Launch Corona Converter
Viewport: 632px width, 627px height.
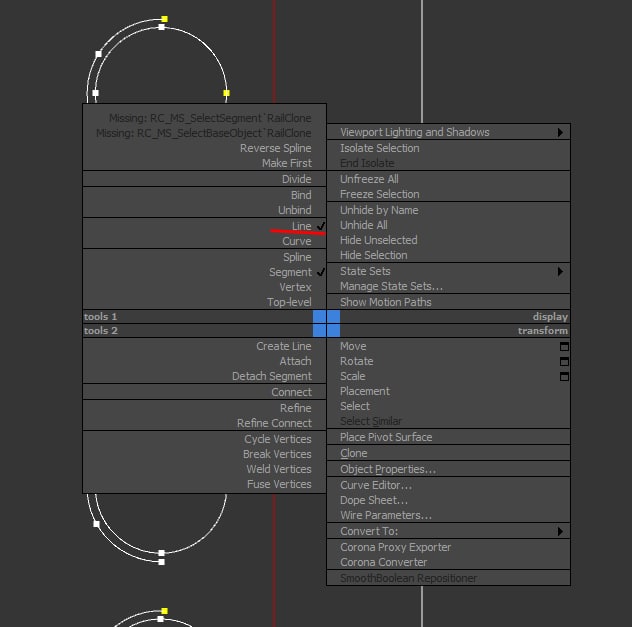pos(383,563)
